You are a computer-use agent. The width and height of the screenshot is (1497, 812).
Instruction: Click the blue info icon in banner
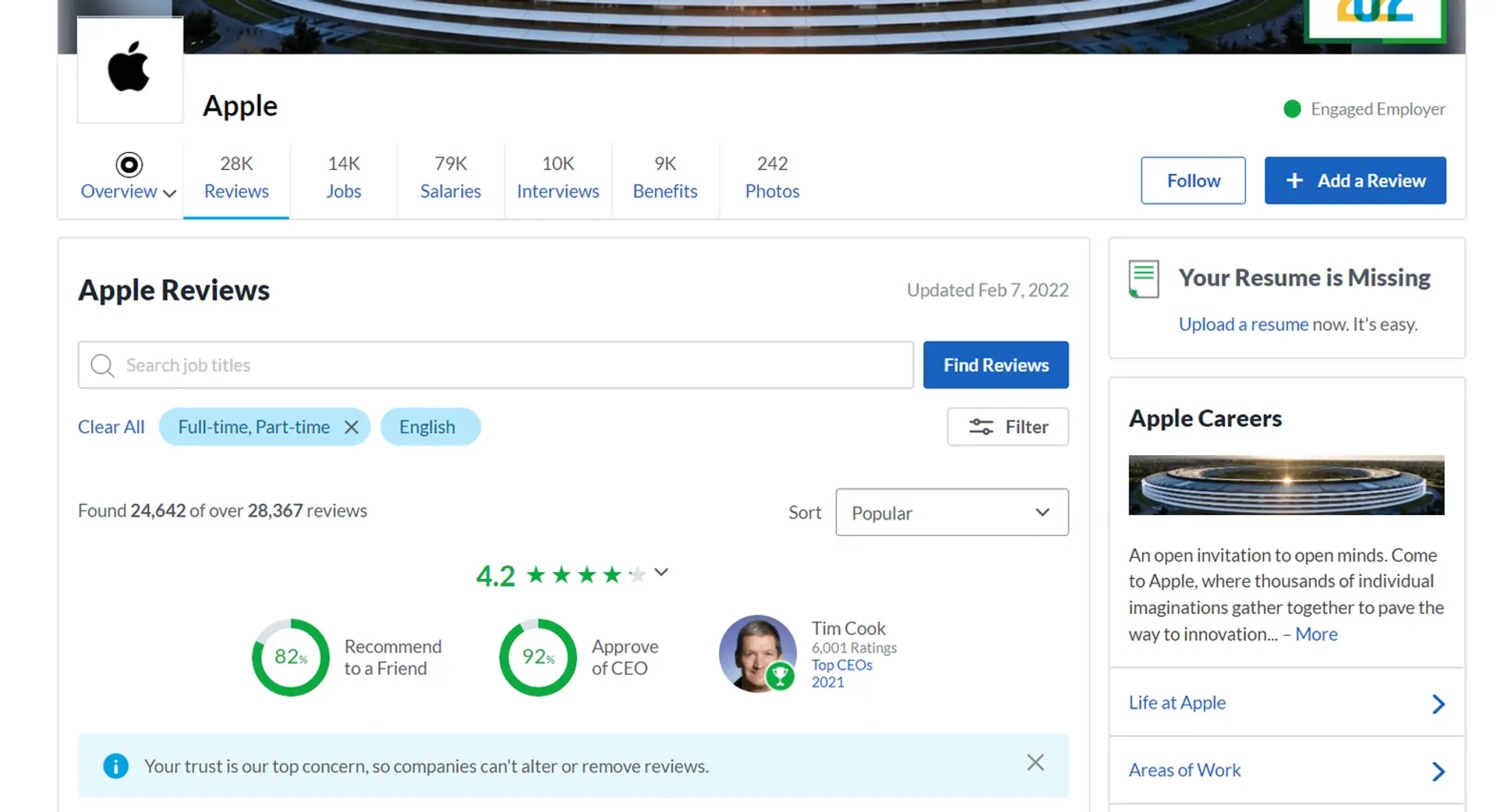115,766
